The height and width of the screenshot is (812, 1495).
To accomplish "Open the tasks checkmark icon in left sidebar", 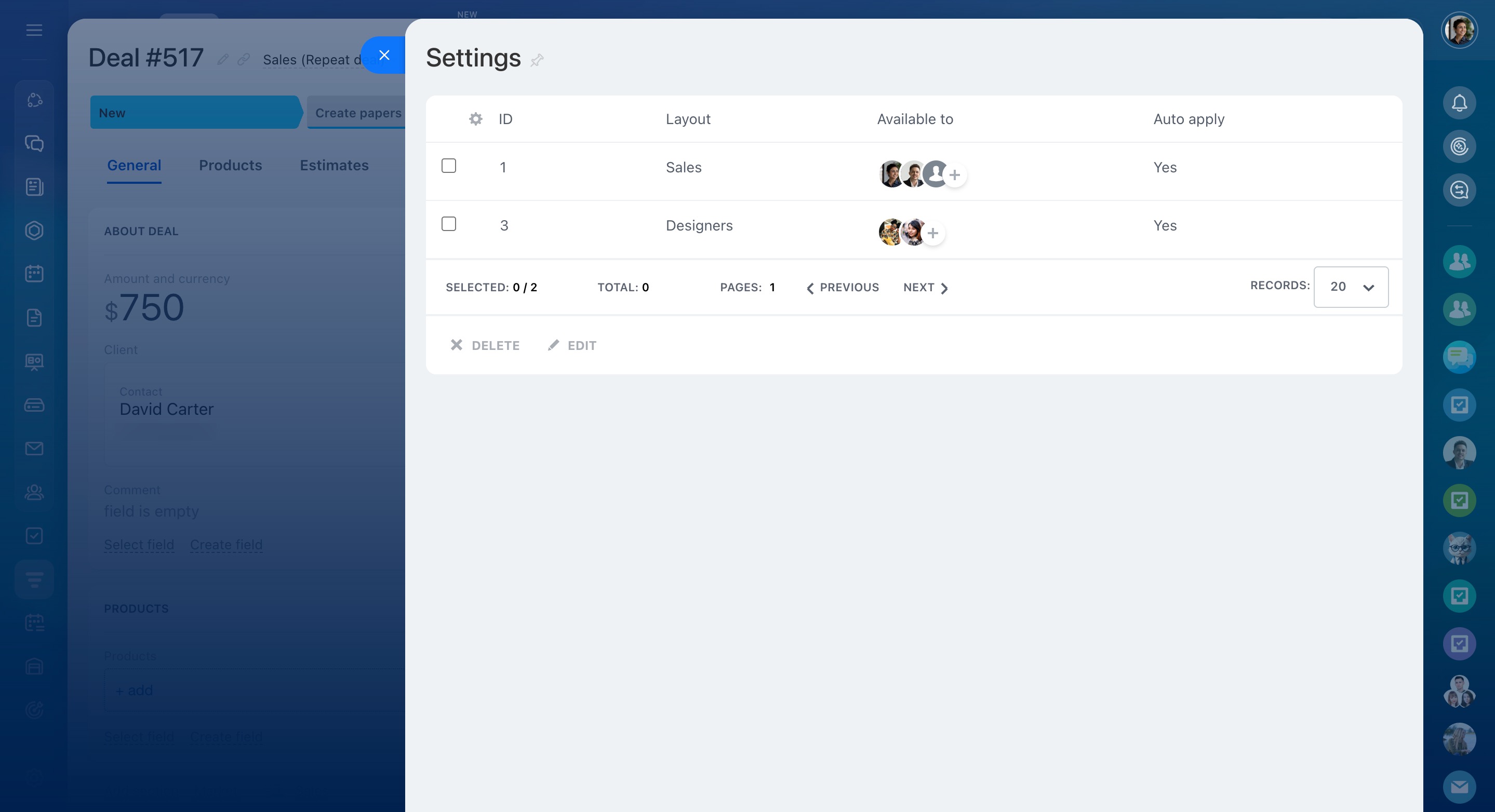I will (34, 535).
